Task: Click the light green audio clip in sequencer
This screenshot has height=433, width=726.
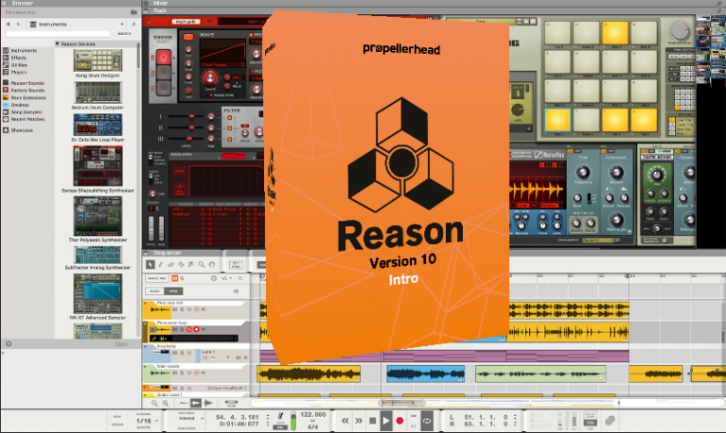Action: click(x=540, y=374)
